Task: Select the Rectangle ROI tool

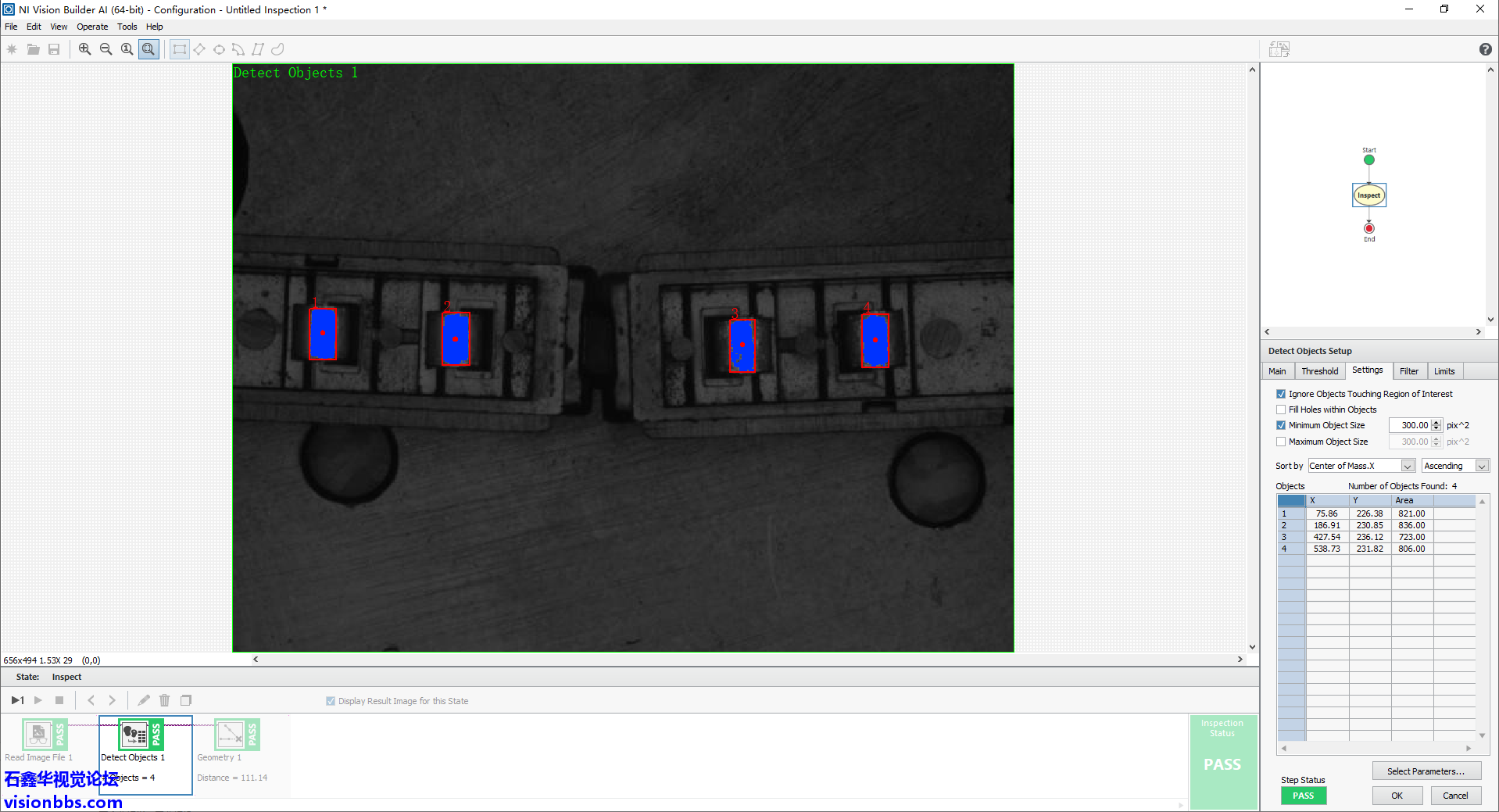Action: 180,49
